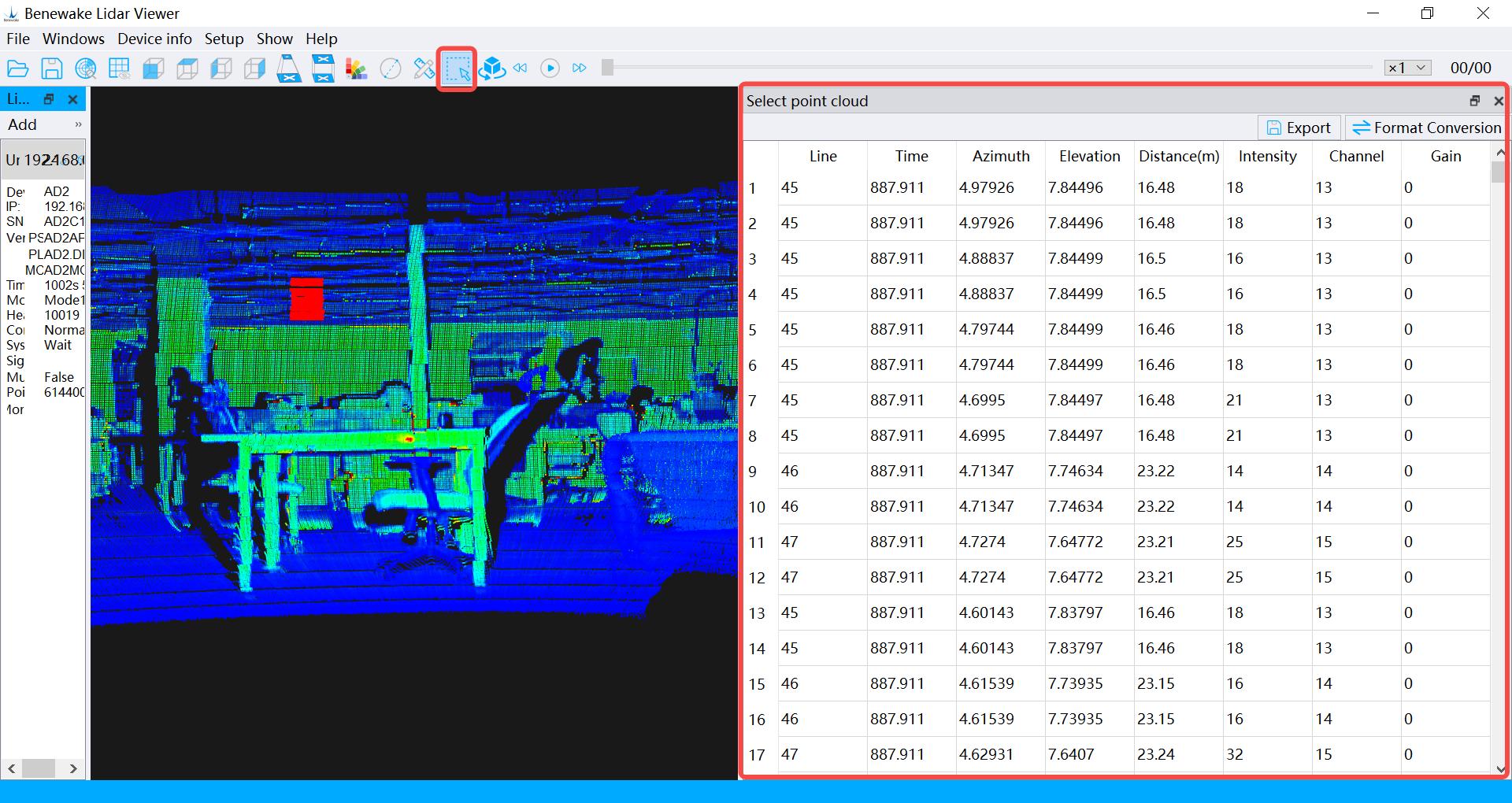The height and width of the screenshot is (803, 1512).
Task: Click the circle diameter measure icon
Action: [391, 69]
